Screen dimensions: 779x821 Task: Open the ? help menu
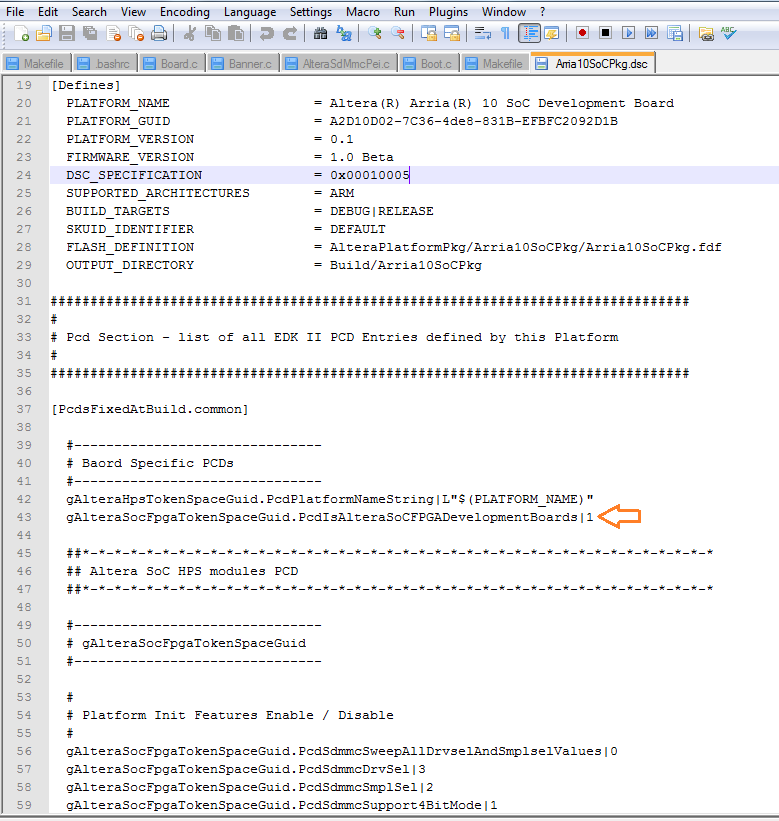tap(543, 12)
